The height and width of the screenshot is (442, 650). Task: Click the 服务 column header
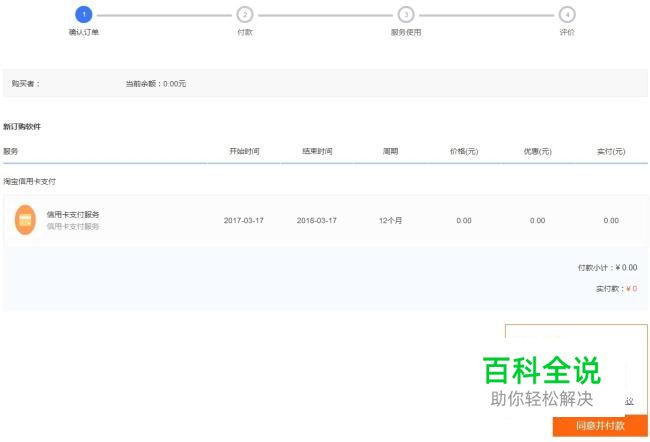point(10,151)
